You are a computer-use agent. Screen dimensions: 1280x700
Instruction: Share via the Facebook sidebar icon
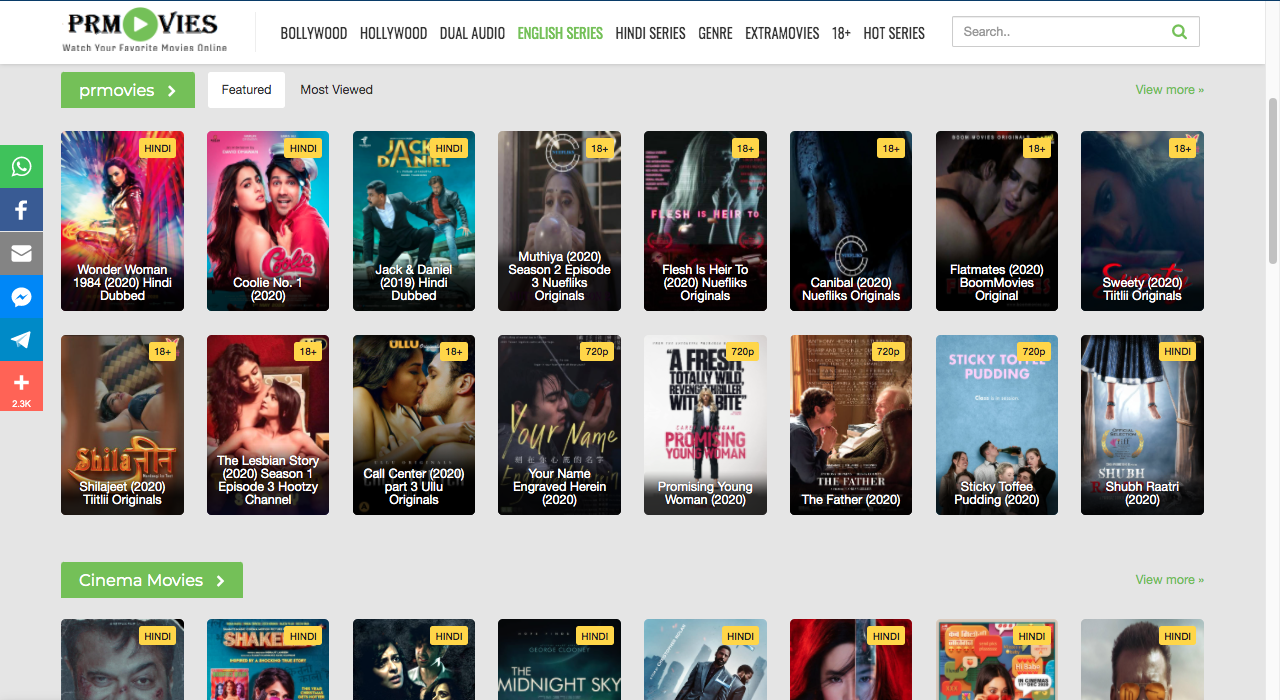[21, 210]
